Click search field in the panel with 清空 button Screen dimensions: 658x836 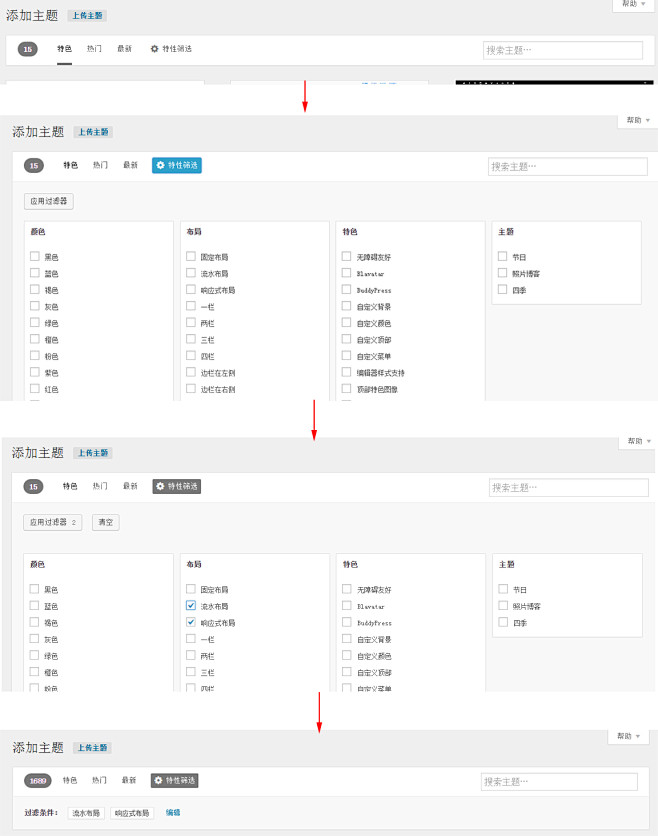pyautogui.click(x=568, y=487)
